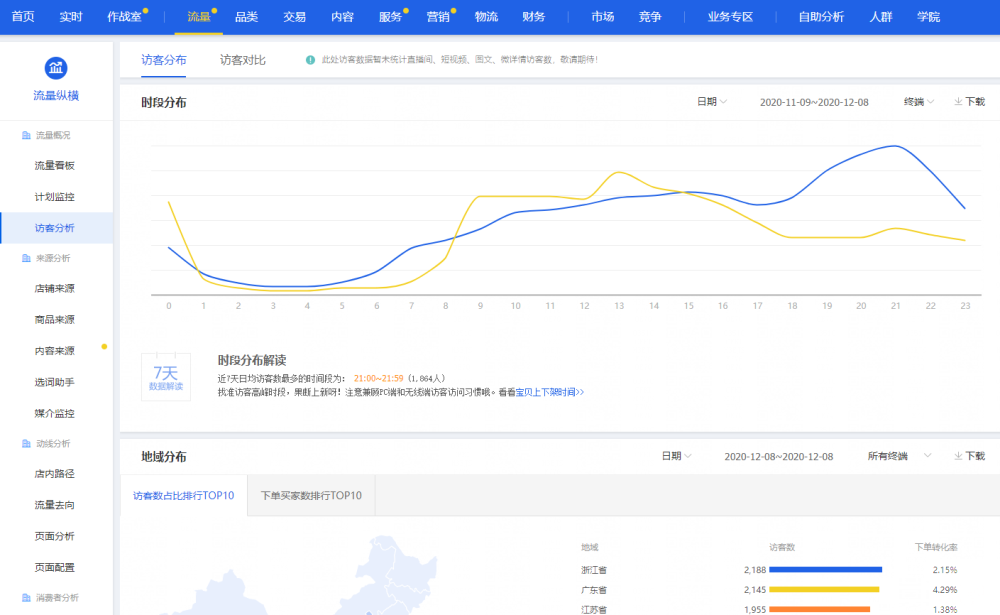Download the 地域分布 data

(x=969, y=456)
